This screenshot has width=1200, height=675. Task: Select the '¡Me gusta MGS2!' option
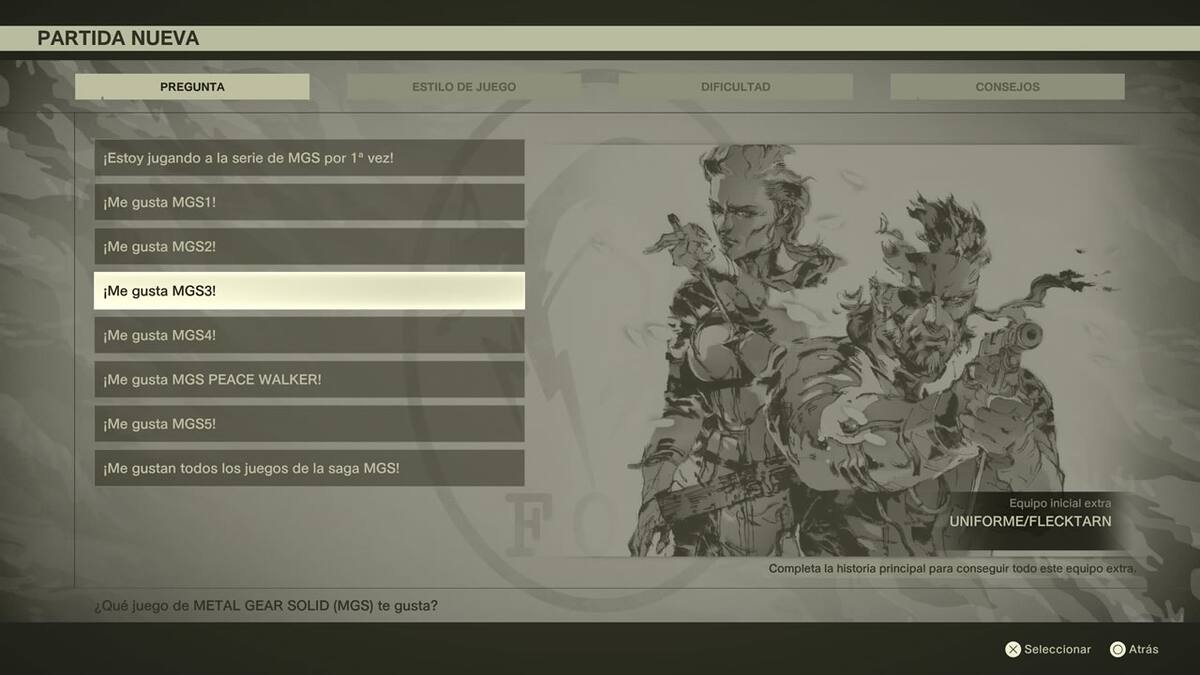click(309, 247)
